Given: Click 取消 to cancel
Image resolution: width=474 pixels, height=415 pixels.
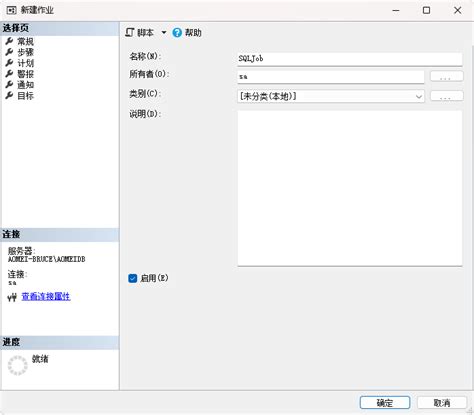Looking at the screenshot, I should coord(442,403).
